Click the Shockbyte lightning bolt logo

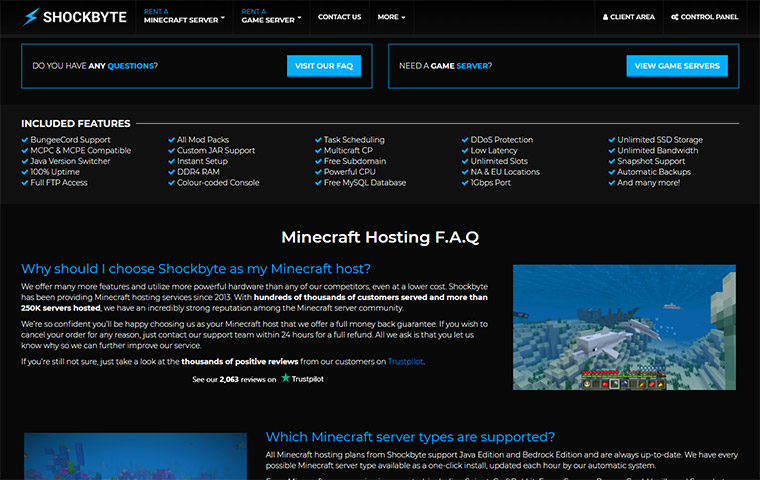(x=31, y=16)
